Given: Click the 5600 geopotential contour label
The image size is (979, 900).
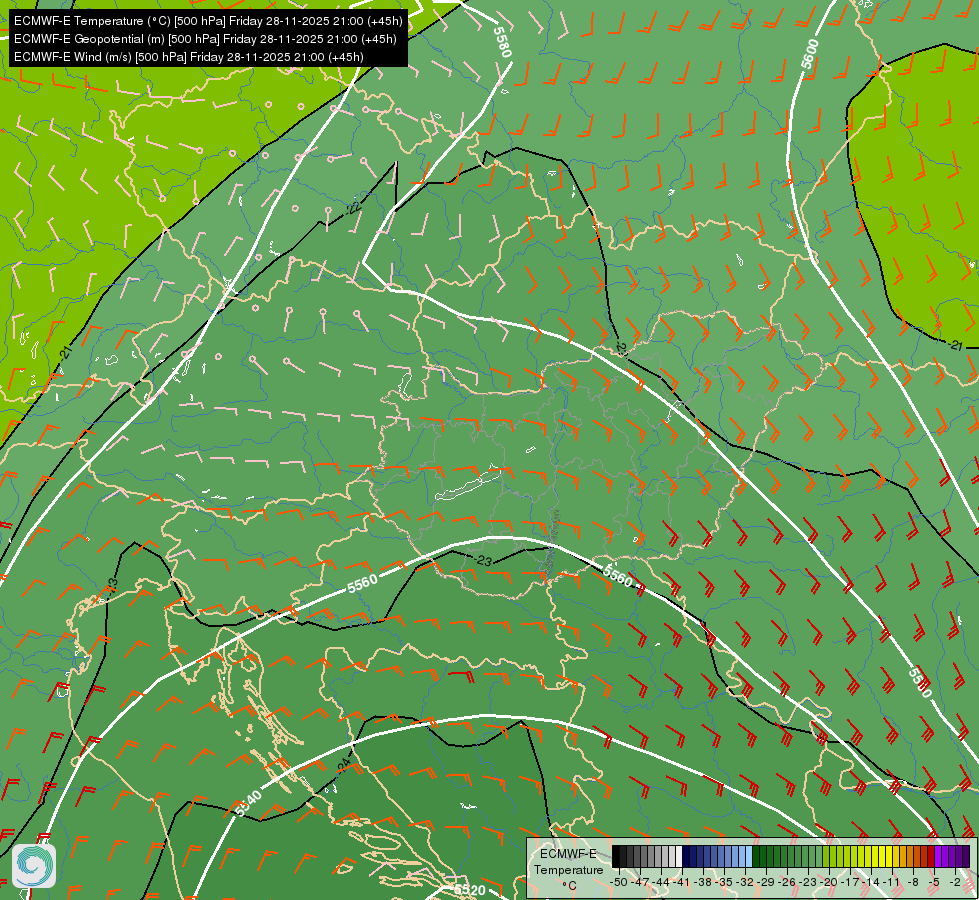Looking at the screenshot, I should tap(809, 54).
